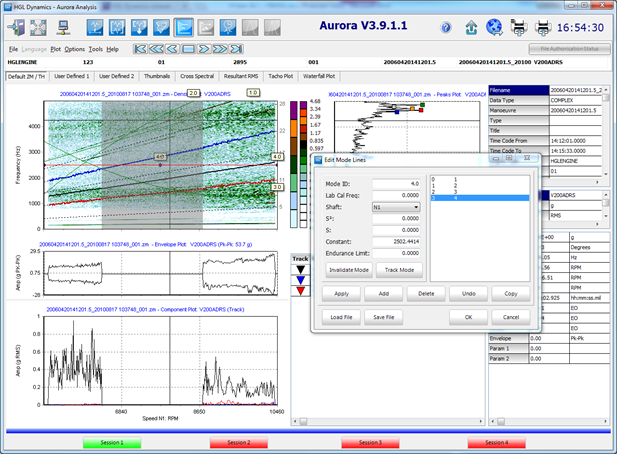Click the upload arrow icon

tap(471, 28)
